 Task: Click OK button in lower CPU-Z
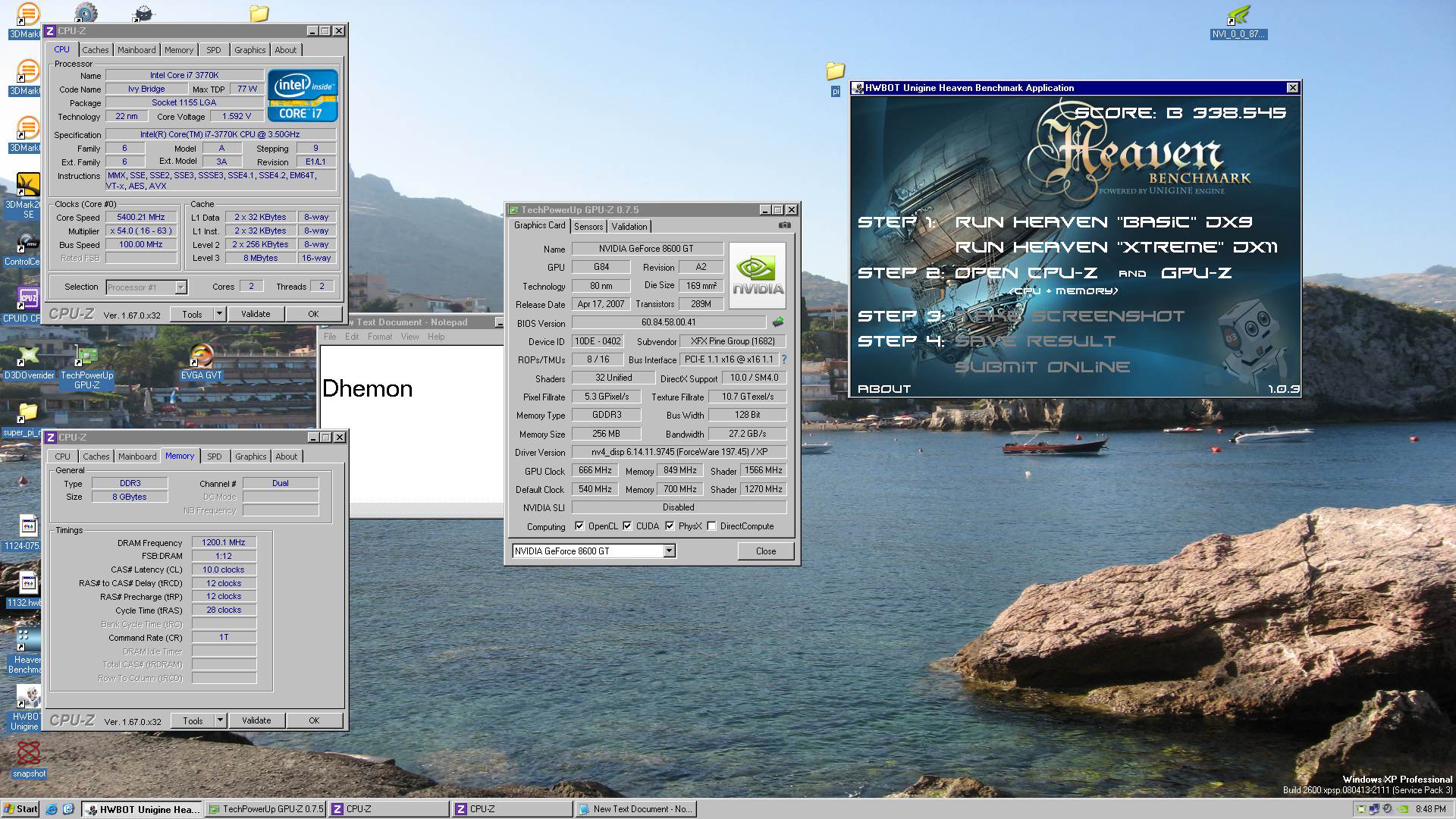point(314,720)
